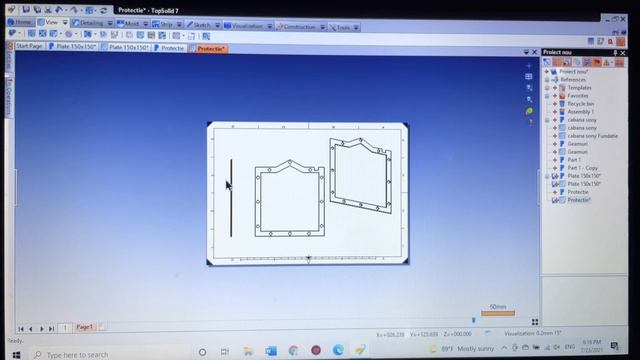
Task: Click the warning triangle icon in Project panel
Action: click(607, 62)
